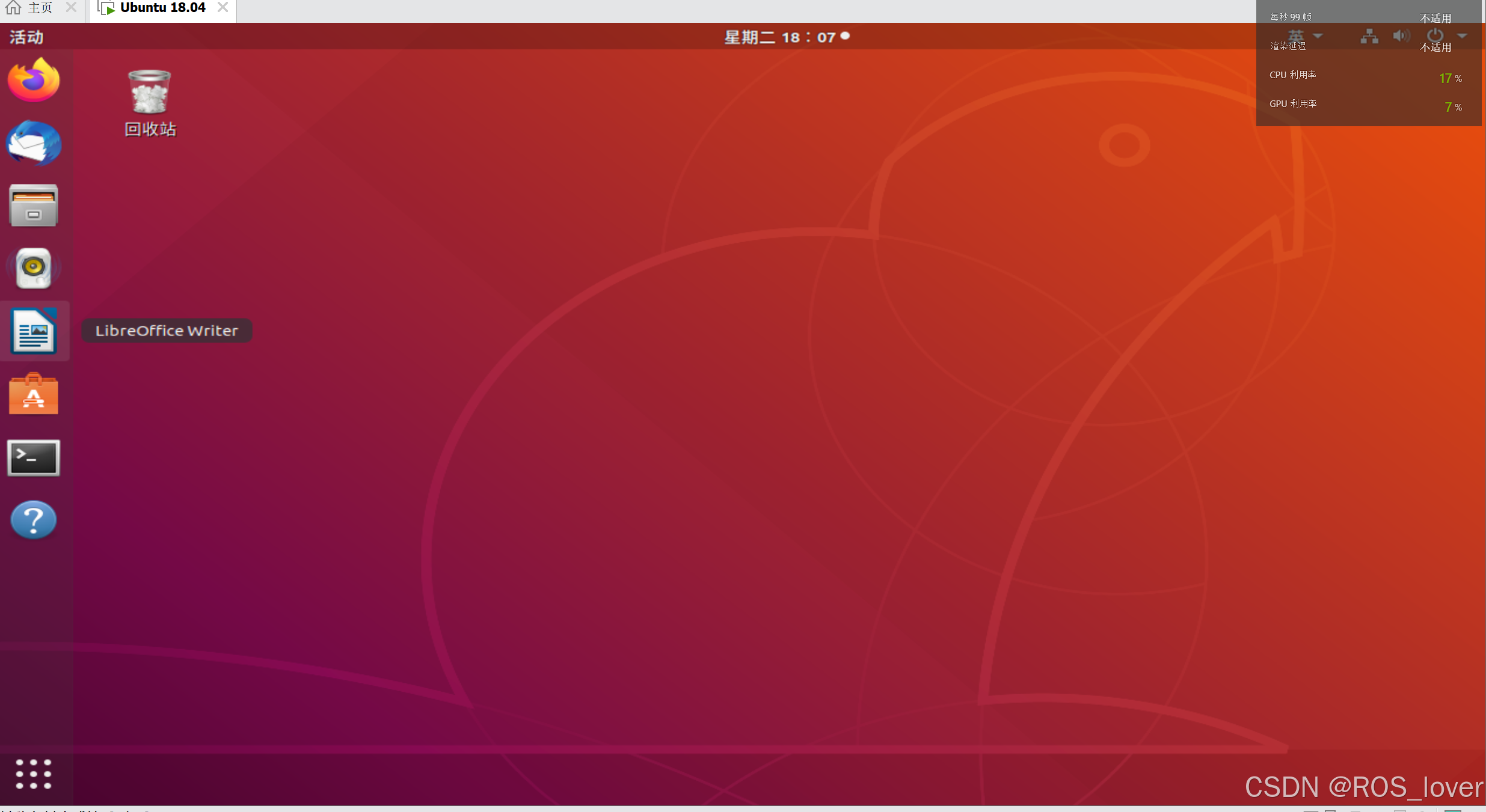Open the power menu icon in top bar
The width and height of the screenshot is (1486, 812).
(x=1435, y=35)
